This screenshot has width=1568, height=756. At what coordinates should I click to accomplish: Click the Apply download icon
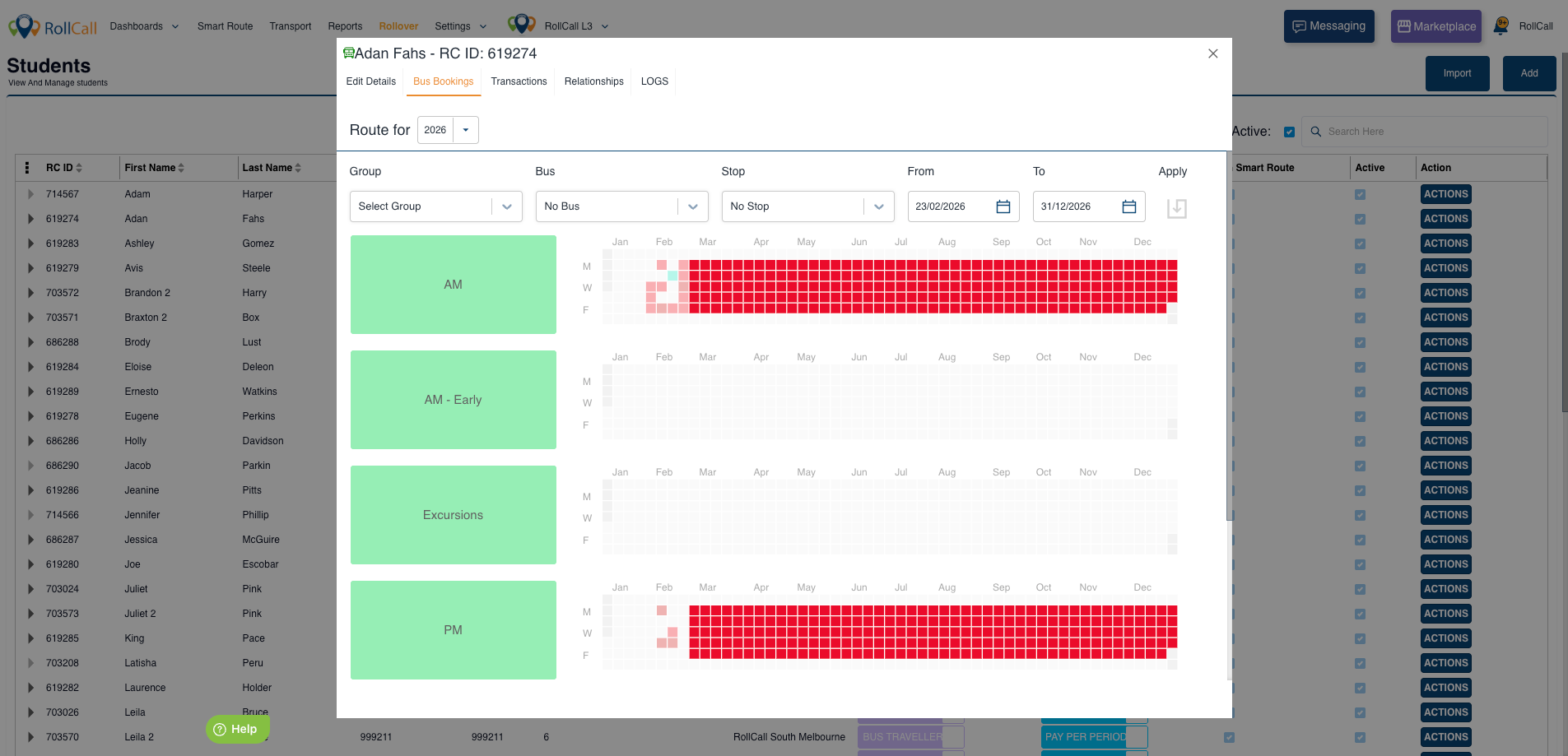pyautogui.click(x=1176, y=208)
